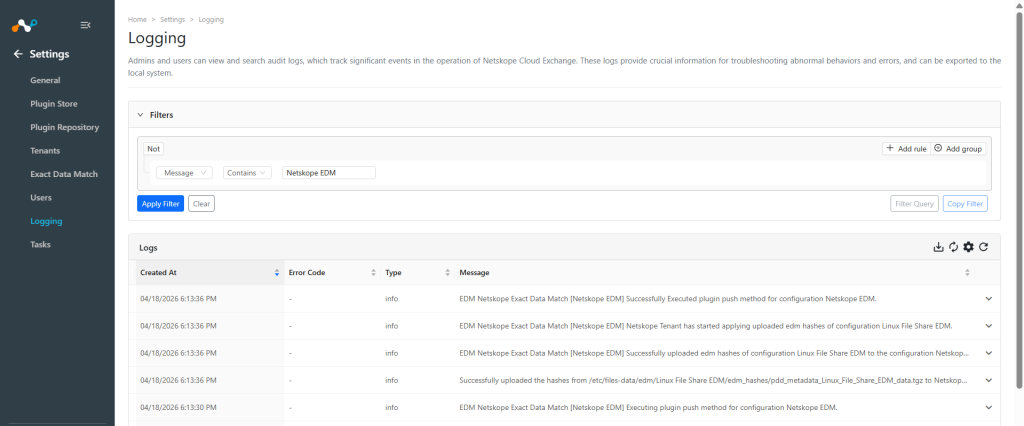Click the plus icon on Add rule
The width and height of the screenshot is (1024, 426).
[x=890, y=148]
